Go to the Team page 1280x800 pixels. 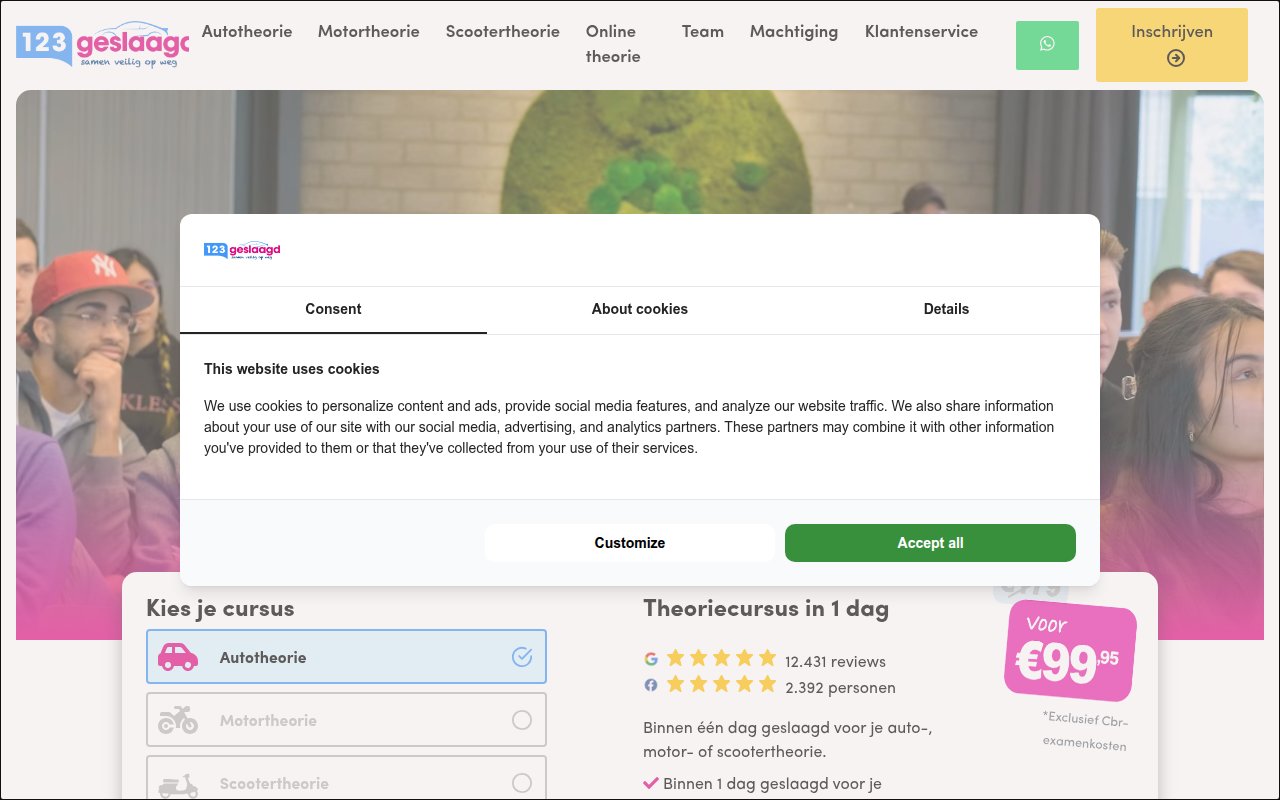703,31
